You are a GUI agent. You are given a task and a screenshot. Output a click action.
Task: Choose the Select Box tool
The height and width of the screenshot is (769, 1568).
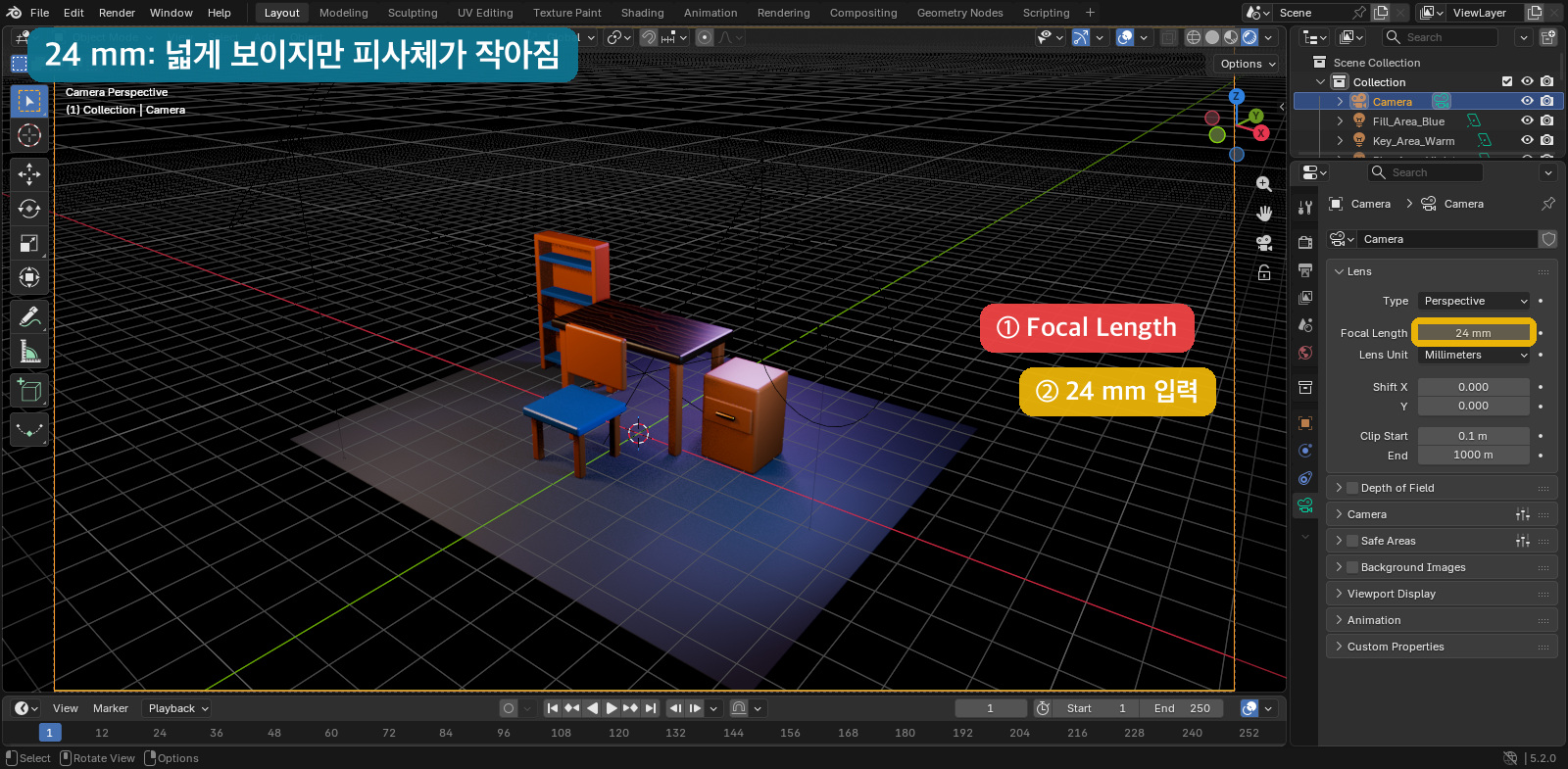click(29, 101)
